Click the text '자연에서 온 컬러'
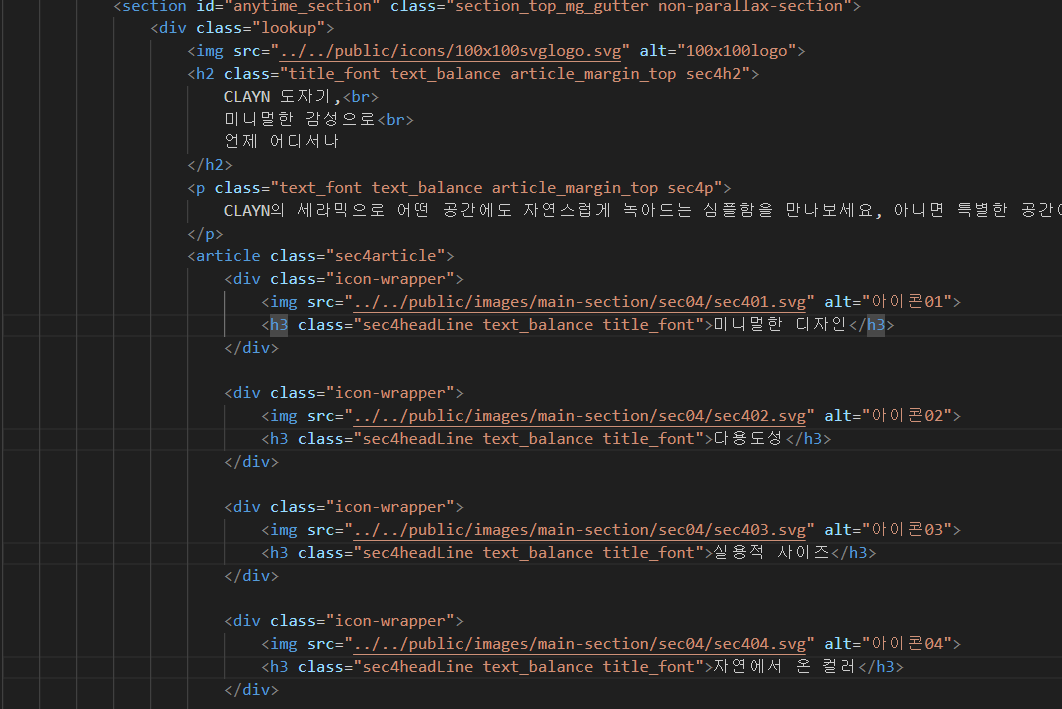1062x709 pixels. click(x=785, y=667)
